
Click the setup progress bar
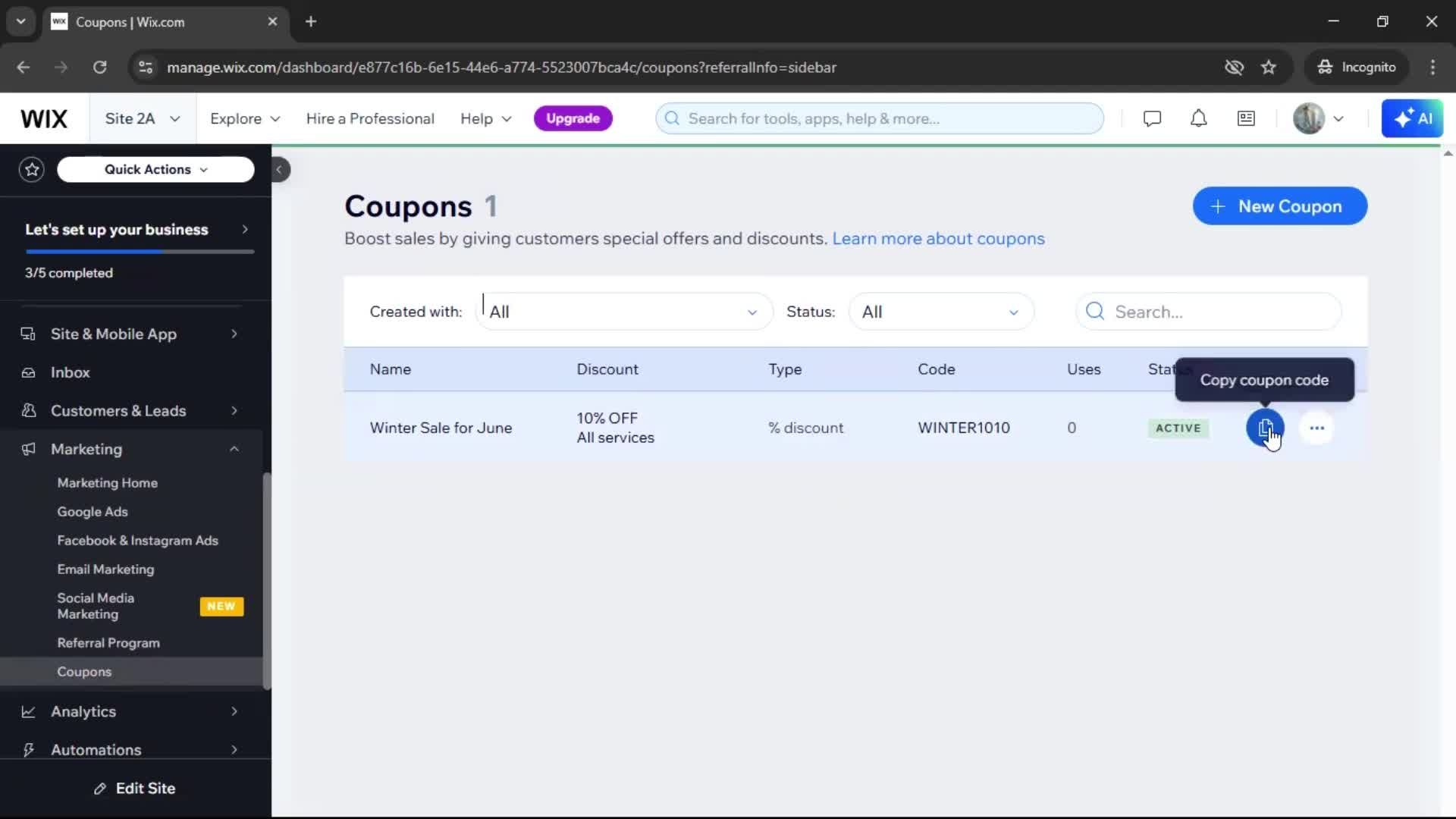click(140, 251)
